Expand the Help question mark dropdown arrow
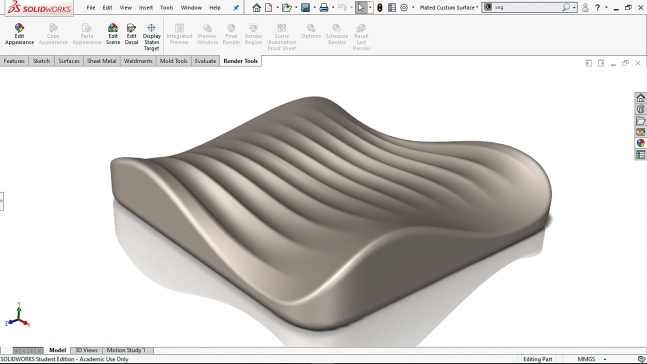 pyautogui.click(x=606, y=7)
